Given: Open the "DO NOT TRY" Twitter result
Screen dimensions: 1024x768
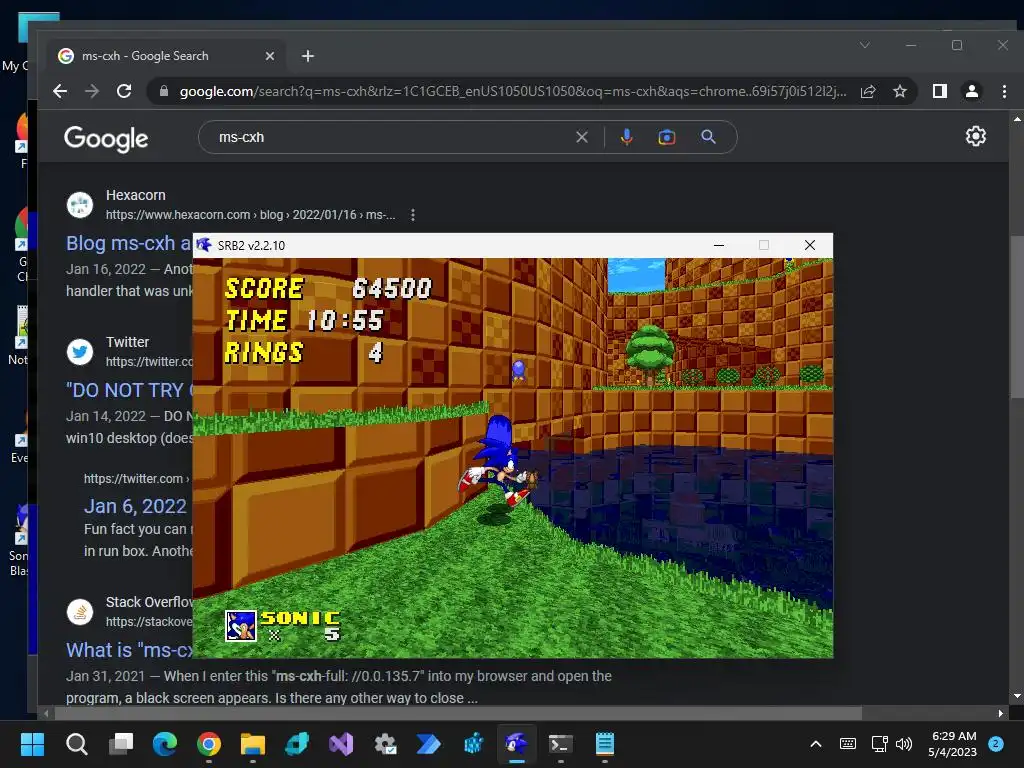Looking at the screenshot, I should pyautogui.click(x=129, y=391).
